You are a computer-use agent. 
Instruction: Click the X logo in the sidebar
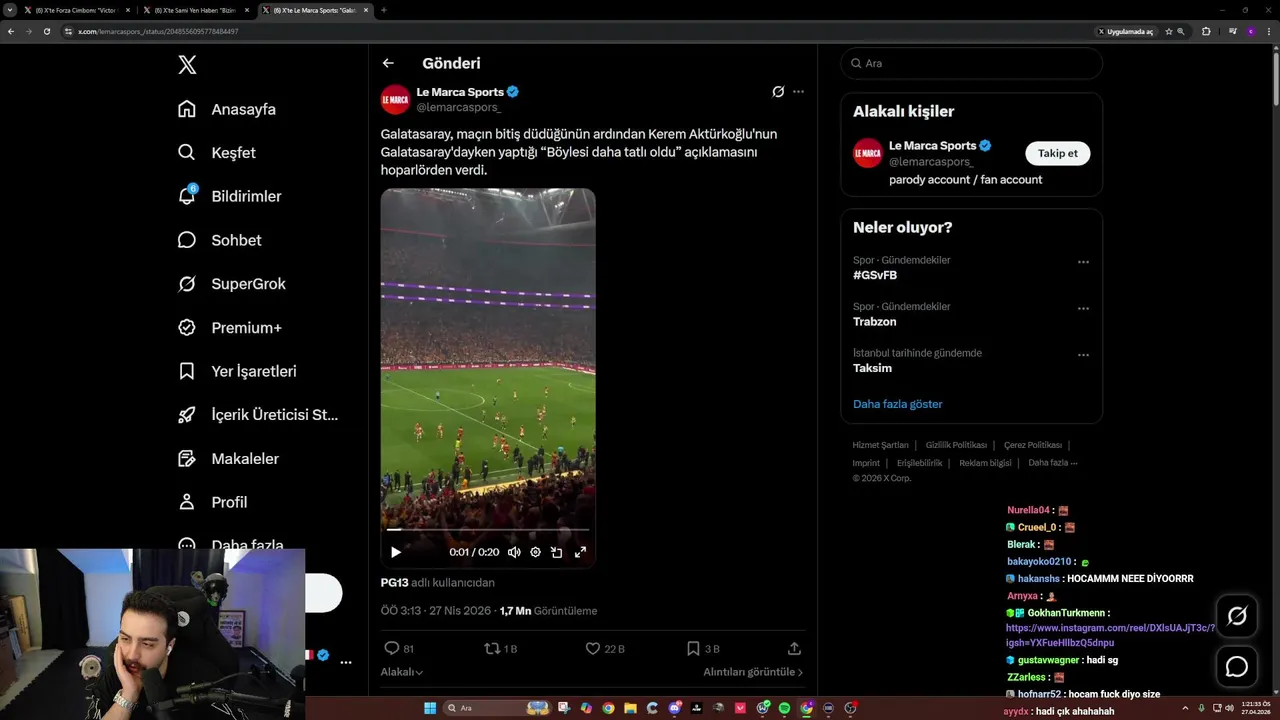click(187, 65)
